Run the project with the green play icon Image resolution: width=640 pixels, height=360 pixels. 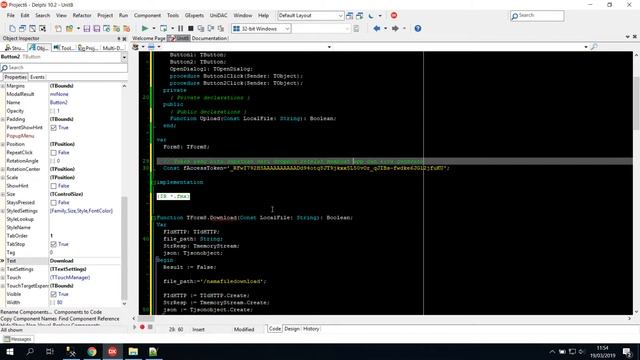click(x=144, y=29)
